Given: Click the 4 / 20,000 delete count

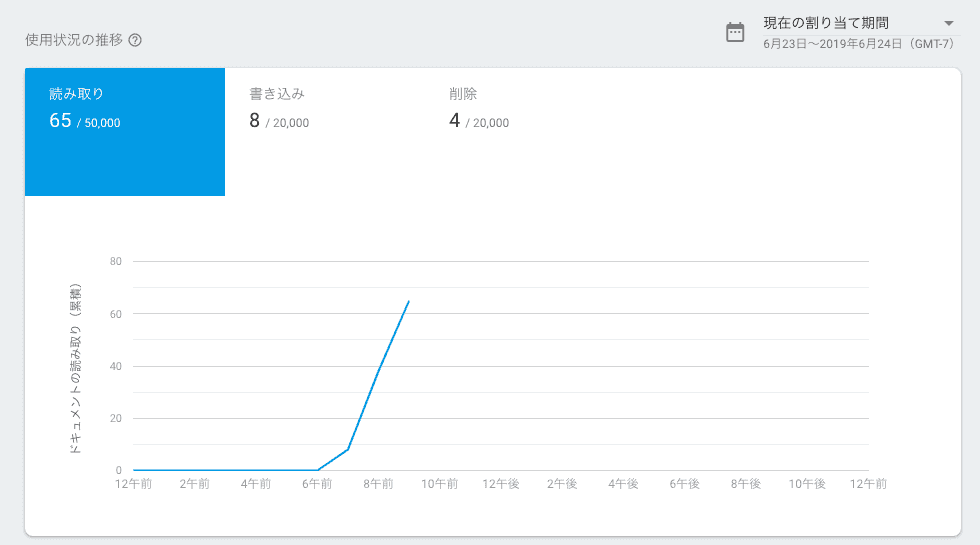Looking at the screenshot, I should point(479,122).
